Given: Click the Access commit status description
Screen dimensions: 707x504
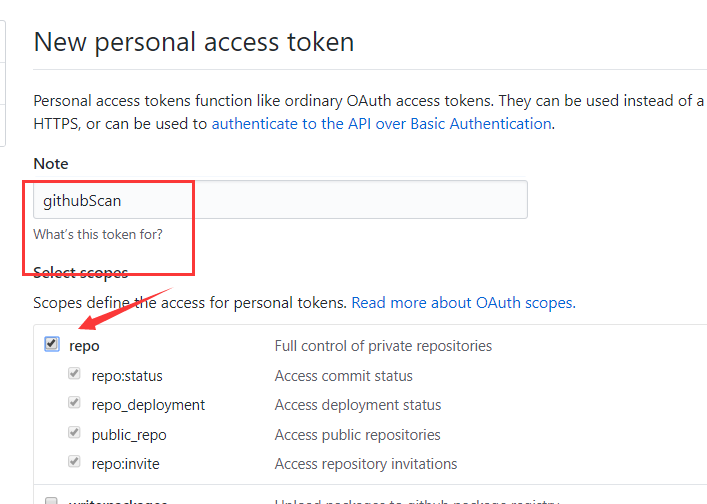Looking at the screenshot, I should click(343, 376).
